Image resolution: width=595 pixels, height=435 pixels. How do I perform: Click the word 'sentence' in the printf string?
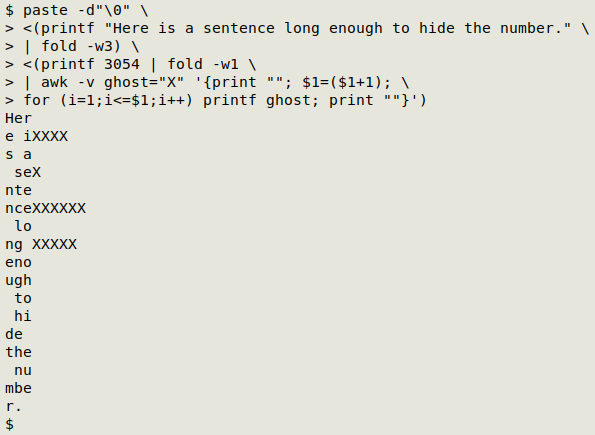[239, 28]
